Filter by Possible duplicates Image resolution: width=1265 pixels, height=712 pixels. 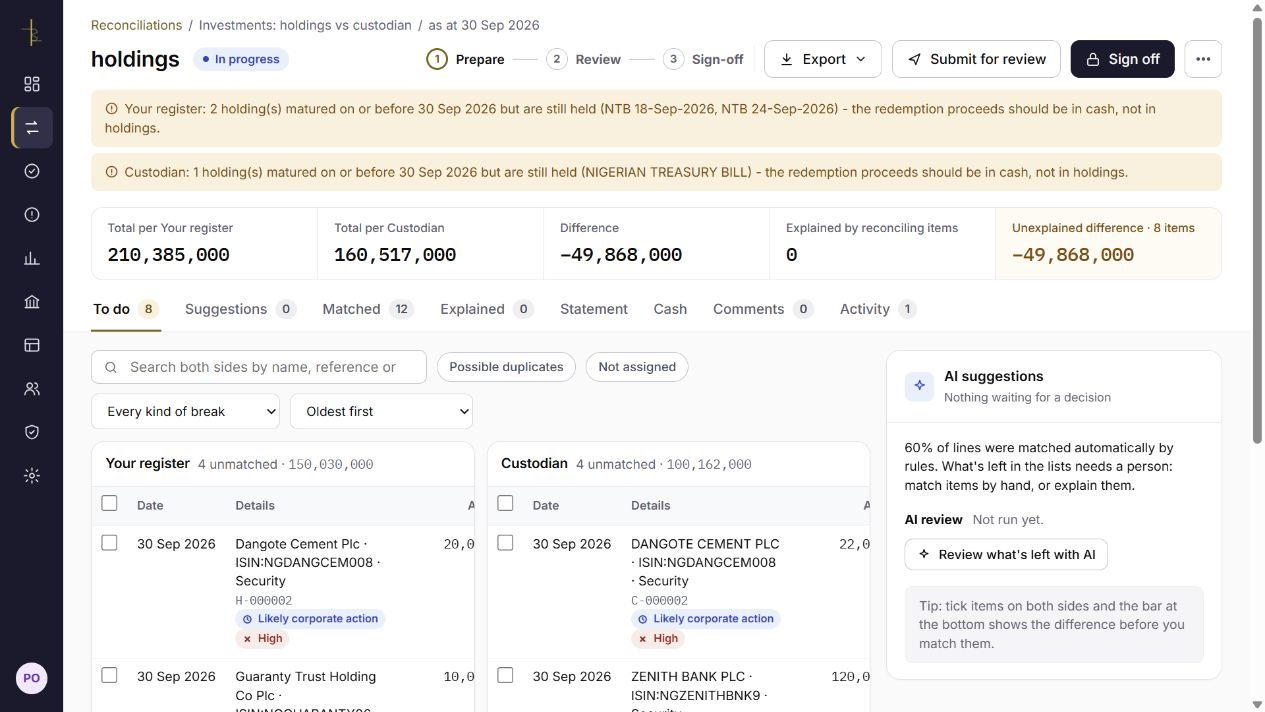[506, 367]
